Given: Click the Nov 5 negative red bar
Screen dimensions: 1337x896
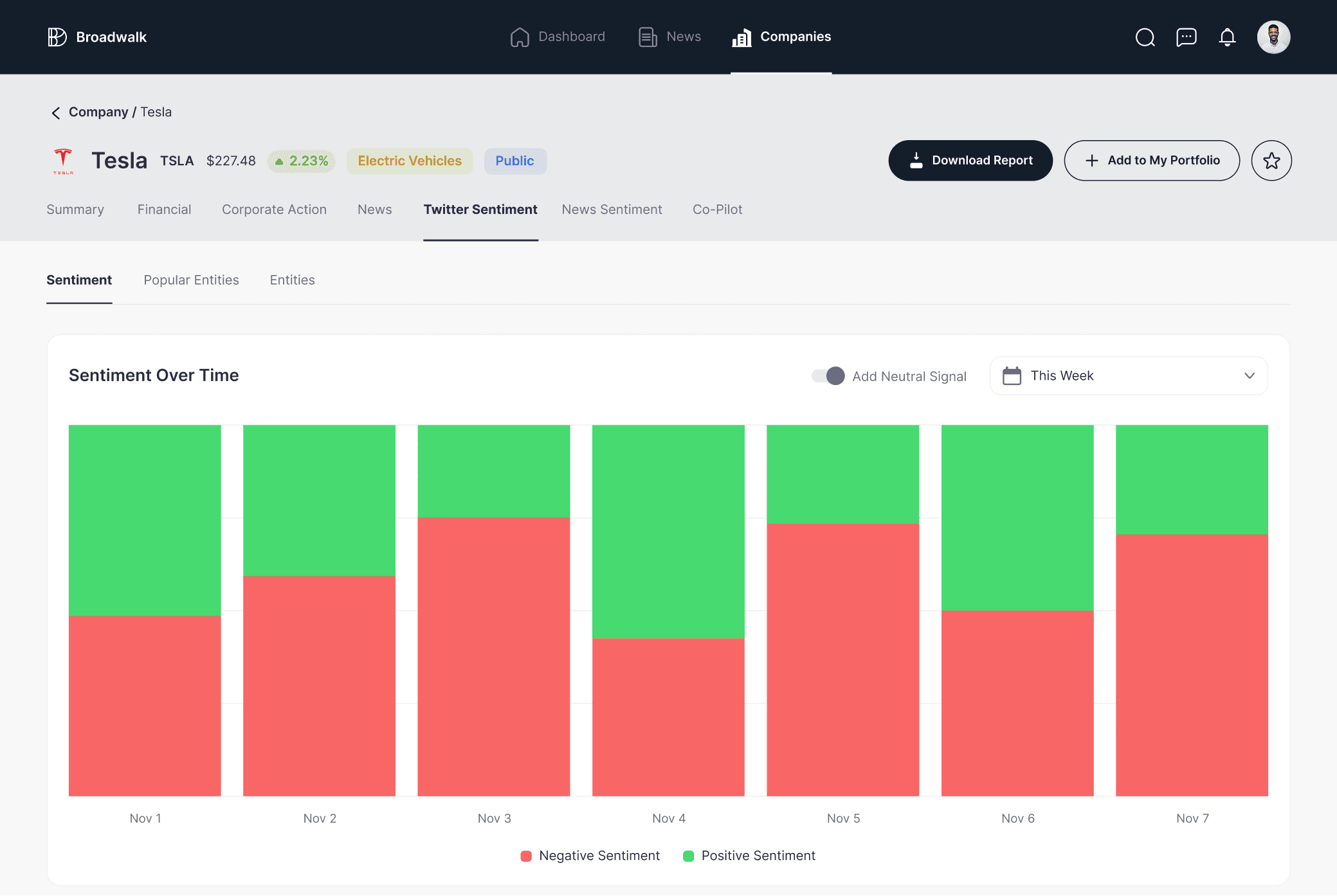Looking at the screenshot, I should coord(842,660).
